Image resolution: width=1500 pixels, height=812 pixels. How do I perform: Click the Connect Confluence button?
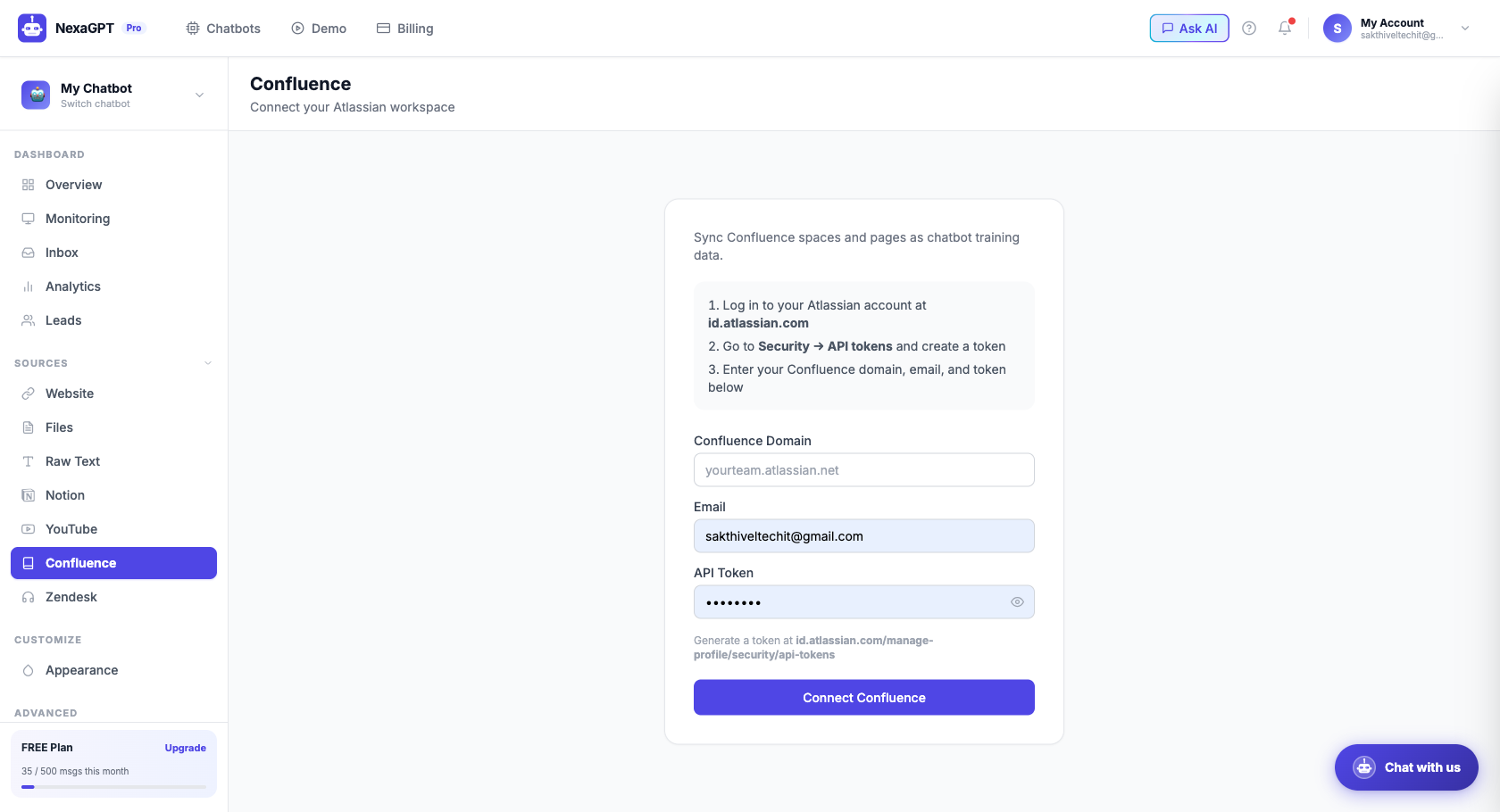click(863, 698)
